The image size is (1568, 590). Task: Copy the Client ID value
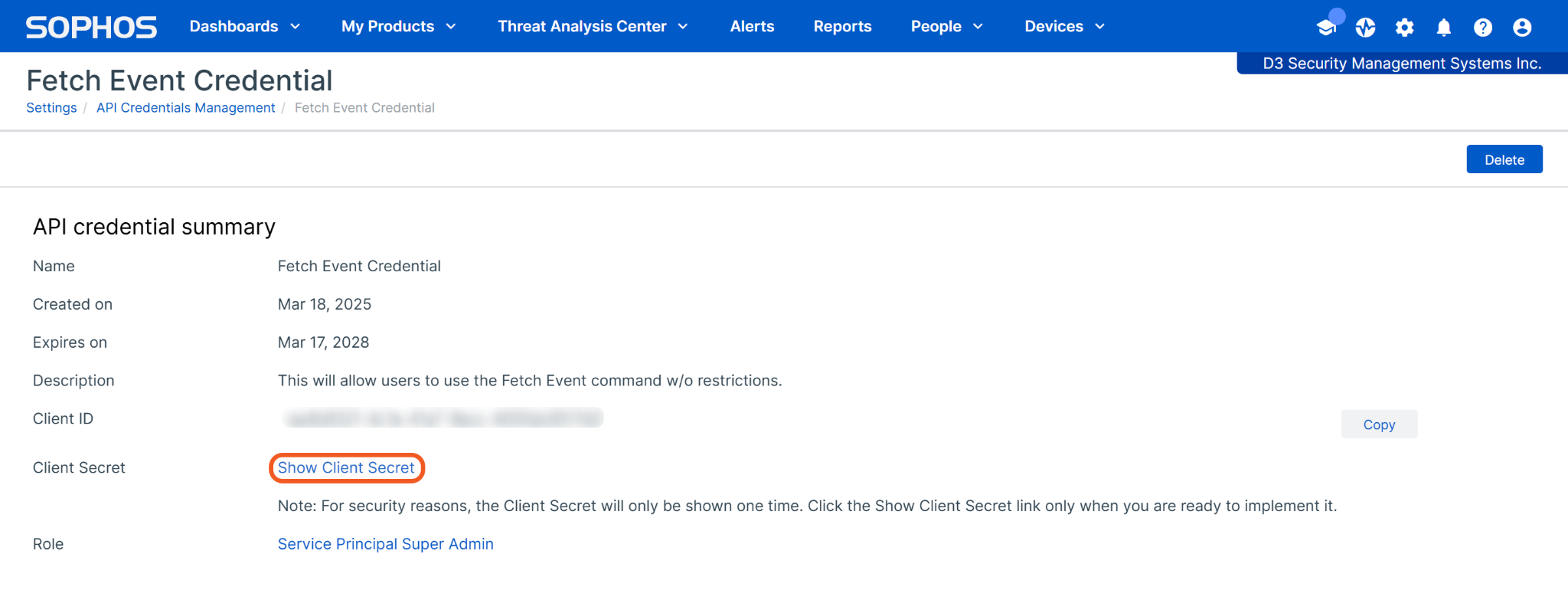click(x=1379, y=424)
